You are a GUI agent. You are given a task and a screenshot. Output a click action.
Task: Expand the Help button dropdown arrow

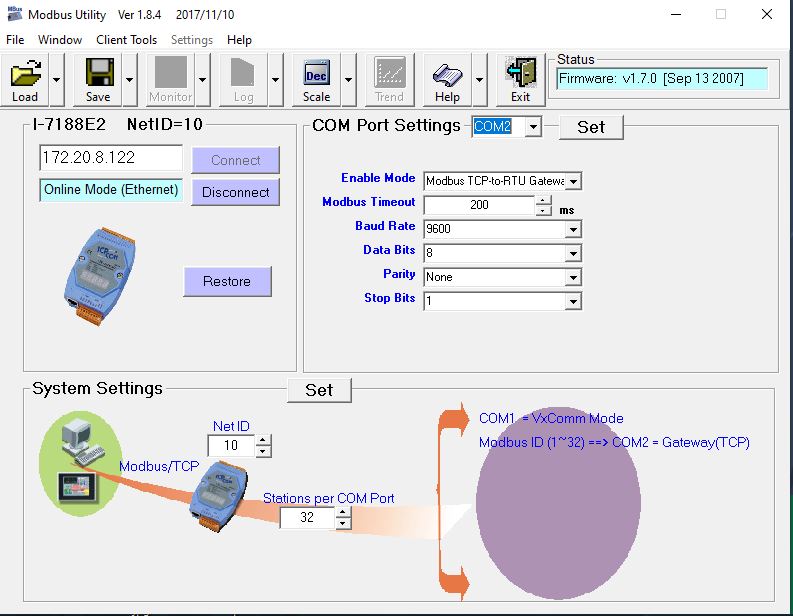pos(479,80)
